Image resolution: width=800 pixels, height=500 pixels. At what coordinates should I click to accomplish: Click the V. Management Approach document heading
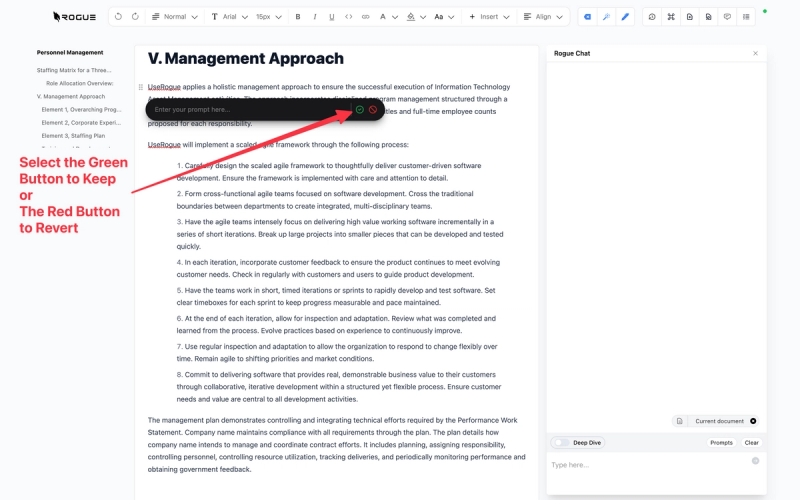point(246,59)
